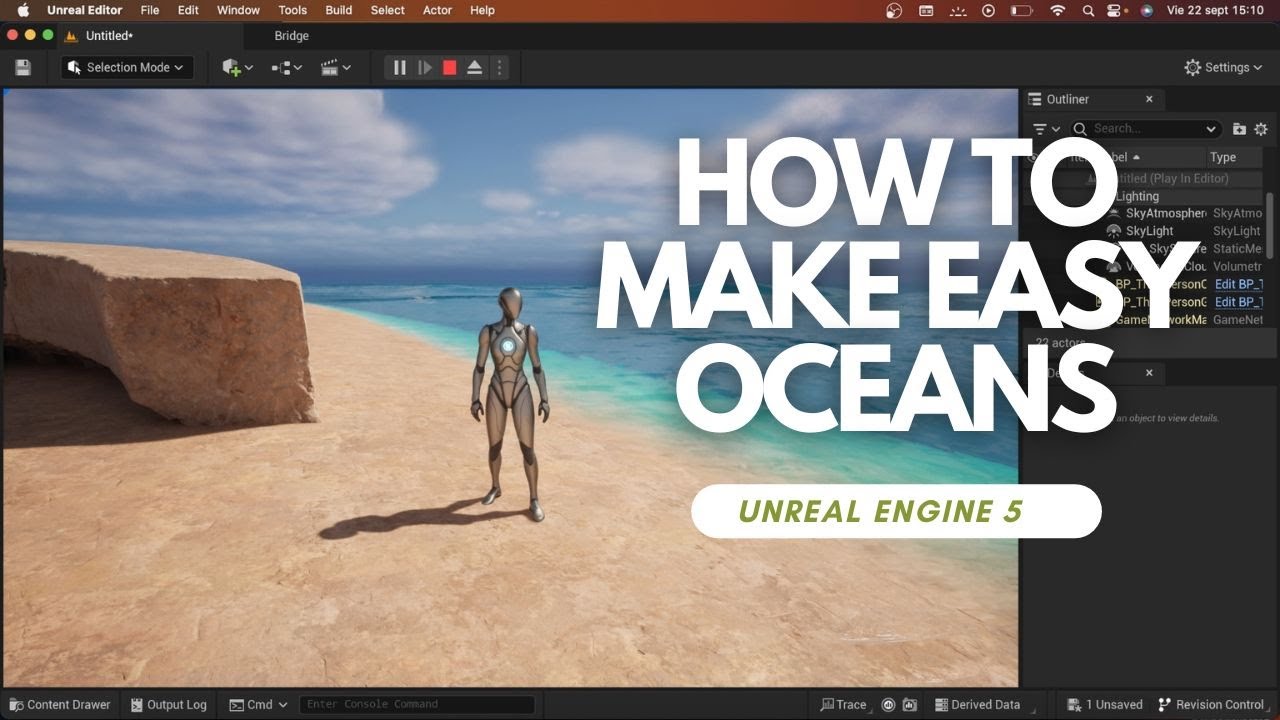Open the Help menu
Screen dimensions: 1280x720
[x=482, y=10]
